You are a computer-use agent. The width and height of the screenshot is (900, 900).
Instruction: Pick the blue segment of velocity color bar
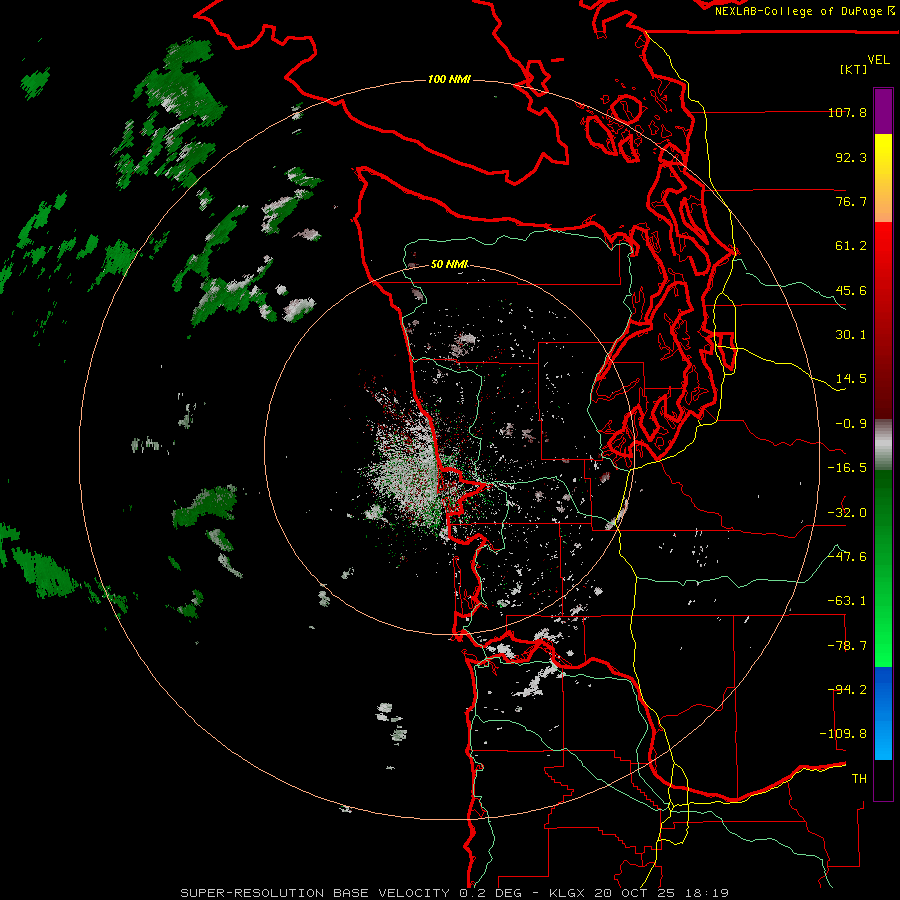[x=883, y=713]
